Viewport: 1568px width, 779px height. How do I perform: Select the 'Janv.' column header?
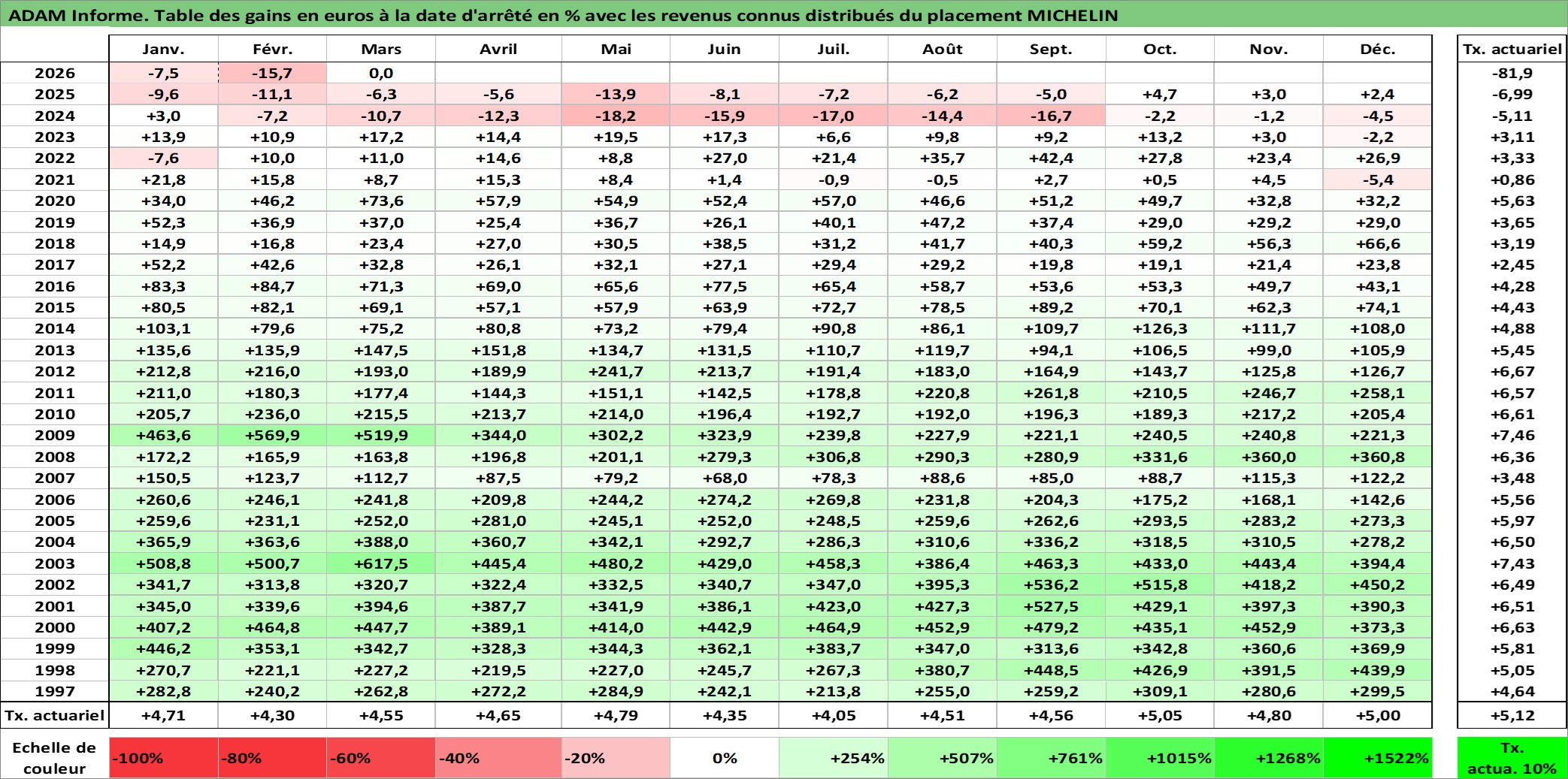[164, 49]
